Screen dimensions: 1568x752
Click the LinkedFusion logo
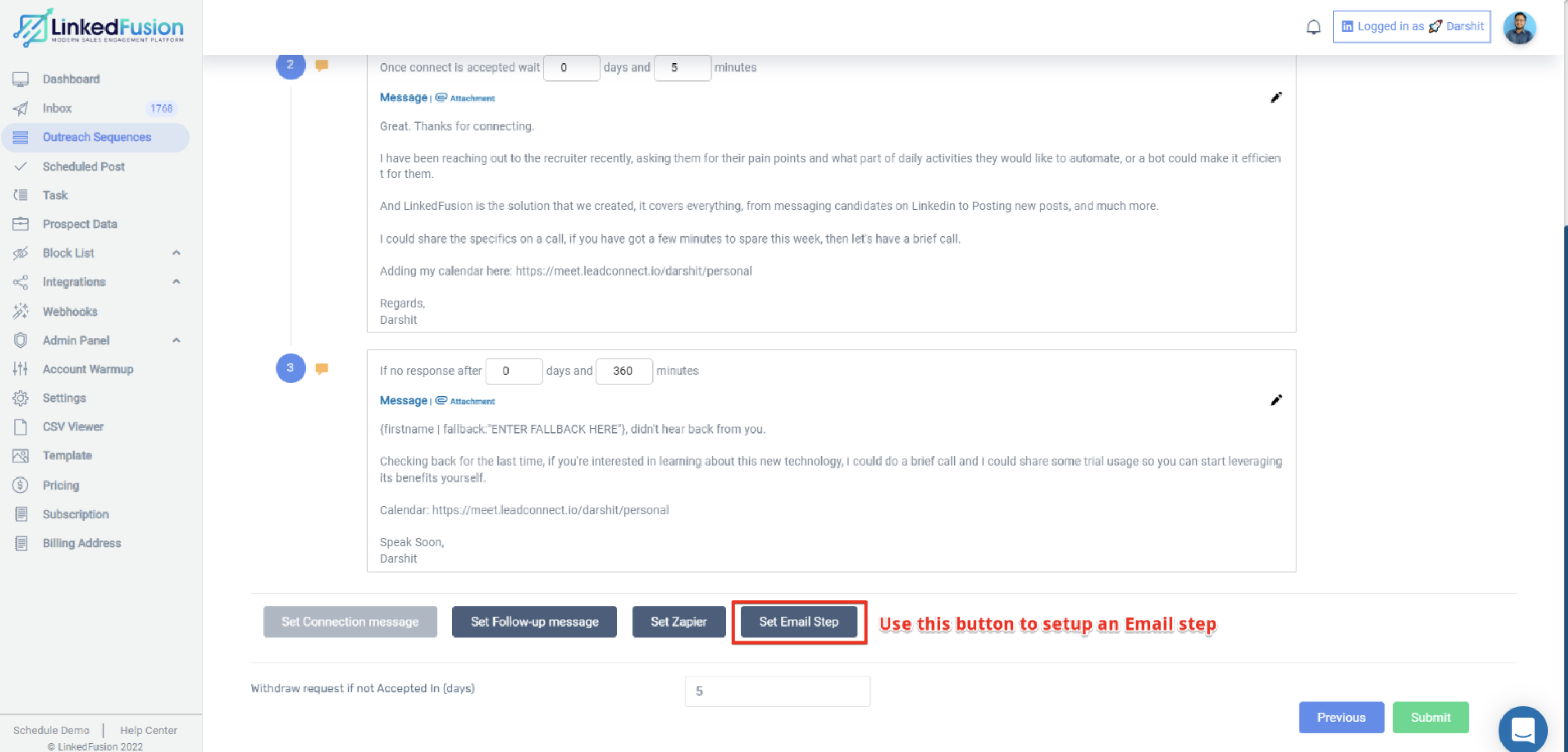click(x=98, y=28)
